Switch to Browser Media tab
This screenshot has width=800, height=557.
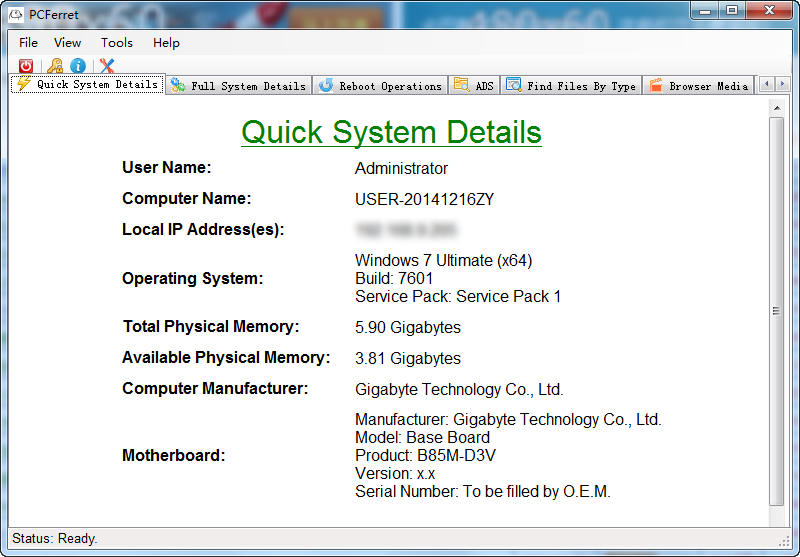(x=698, y=86)
